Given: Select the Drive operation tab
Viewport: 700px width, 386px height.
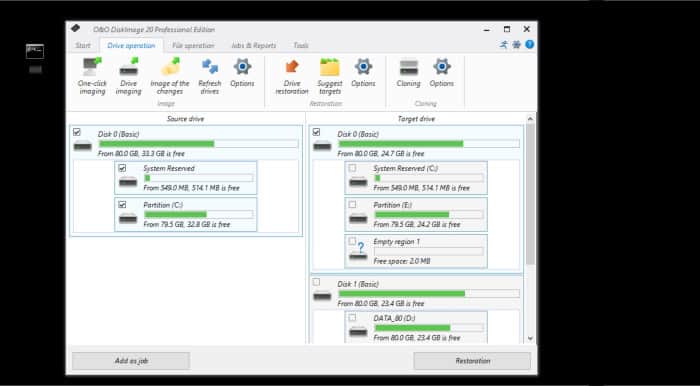Looking at the screenshot, I should tap(131, 46).
